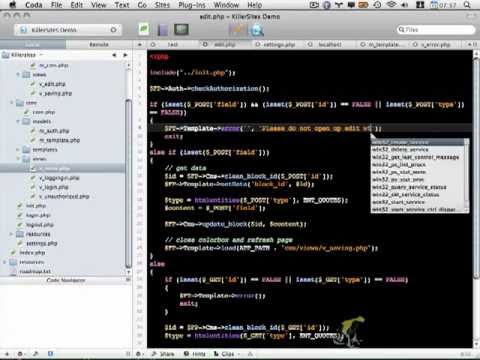Go back with the sidebar left arrow
Viewport: 480px width, 360px height.
point(114,55)
